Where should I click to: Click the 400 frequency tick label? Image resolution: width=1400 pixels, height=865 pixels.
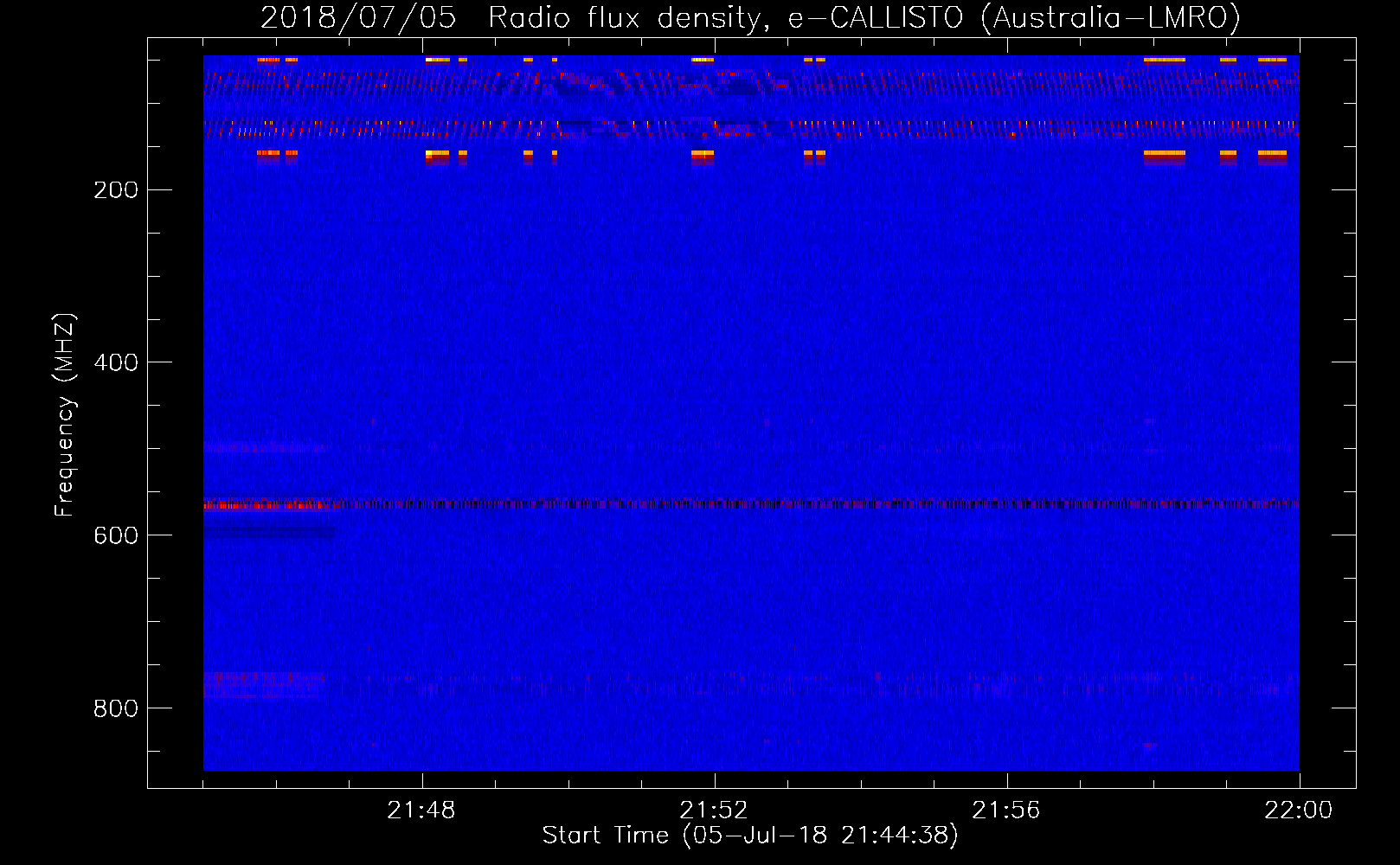116,362
